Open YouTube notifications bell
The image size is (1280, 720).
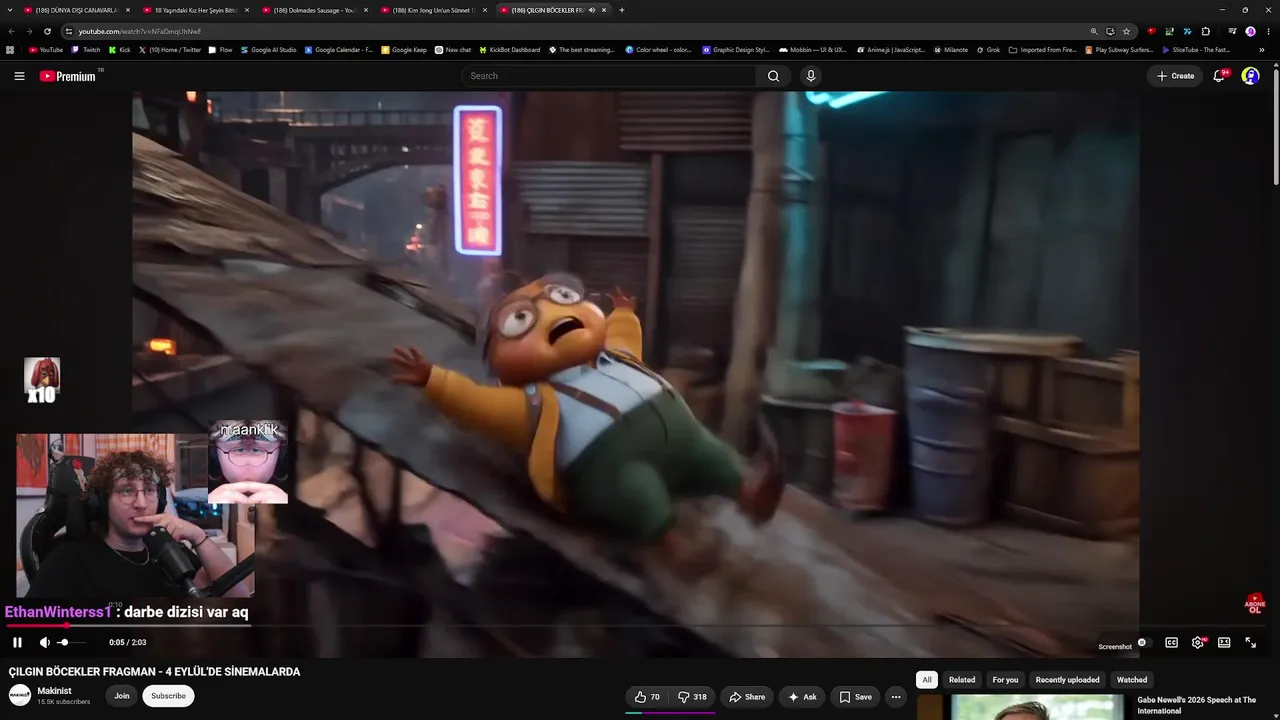[x=1219, y=76]
